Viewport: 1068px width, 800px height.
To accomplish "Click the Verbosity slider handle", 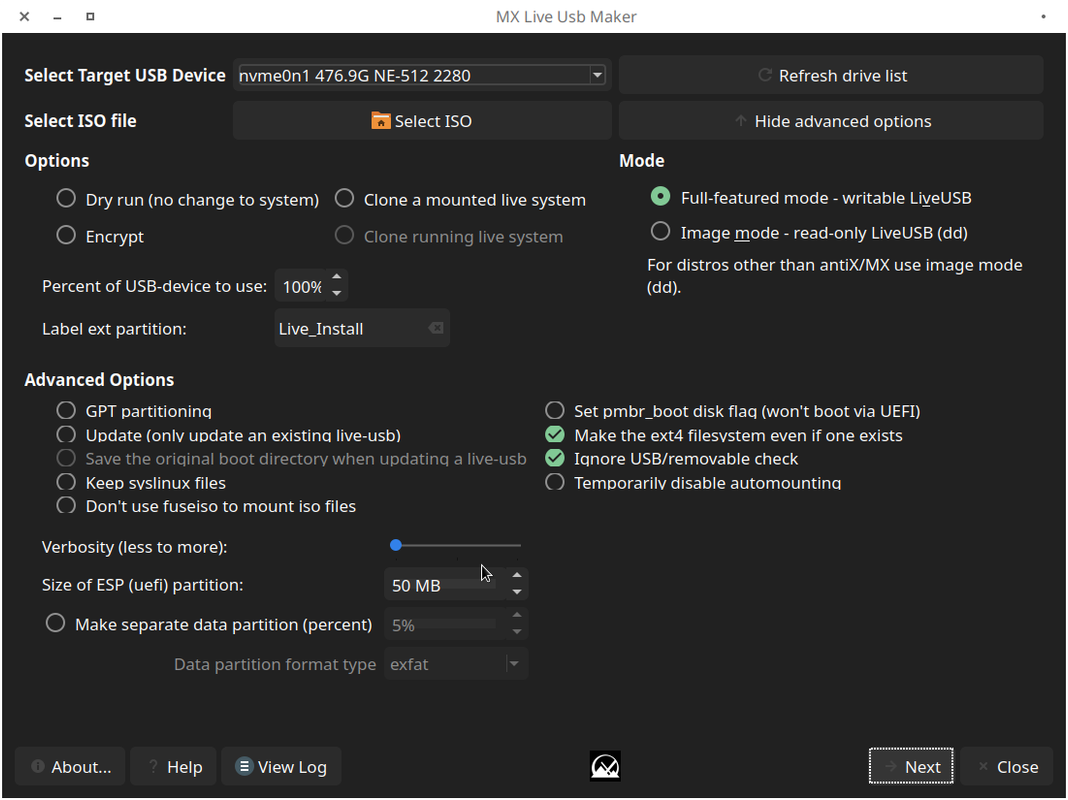I will pos(396,545).
